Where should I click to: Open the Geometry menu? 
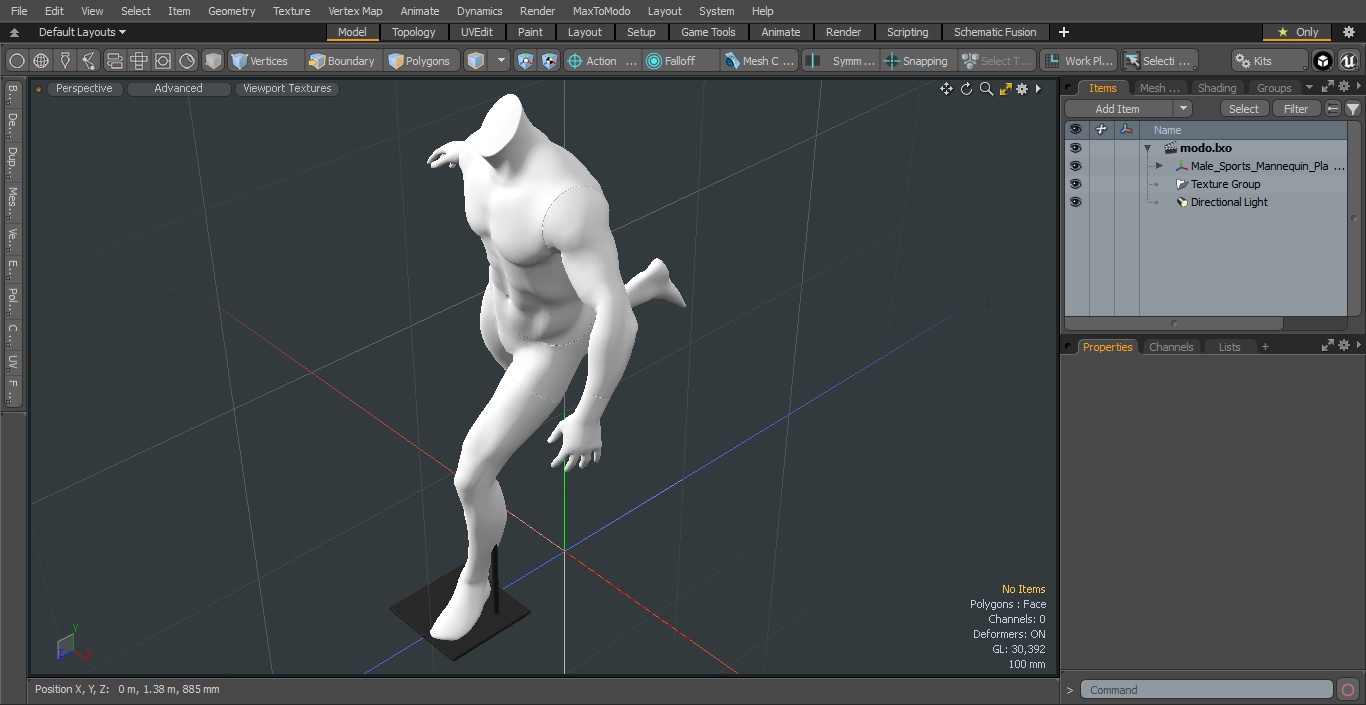click(x=231, y=11)
